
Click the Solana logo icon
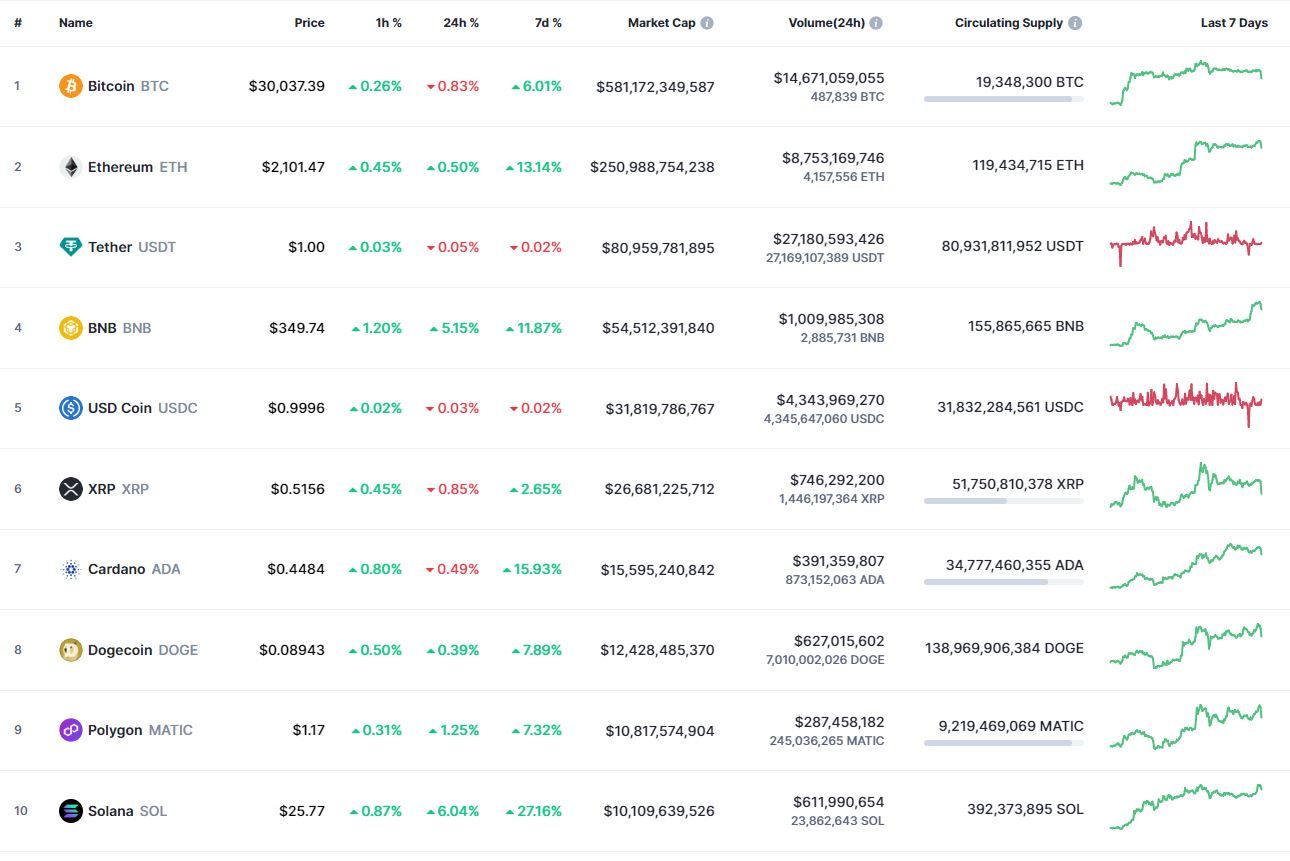pos(70,811)
